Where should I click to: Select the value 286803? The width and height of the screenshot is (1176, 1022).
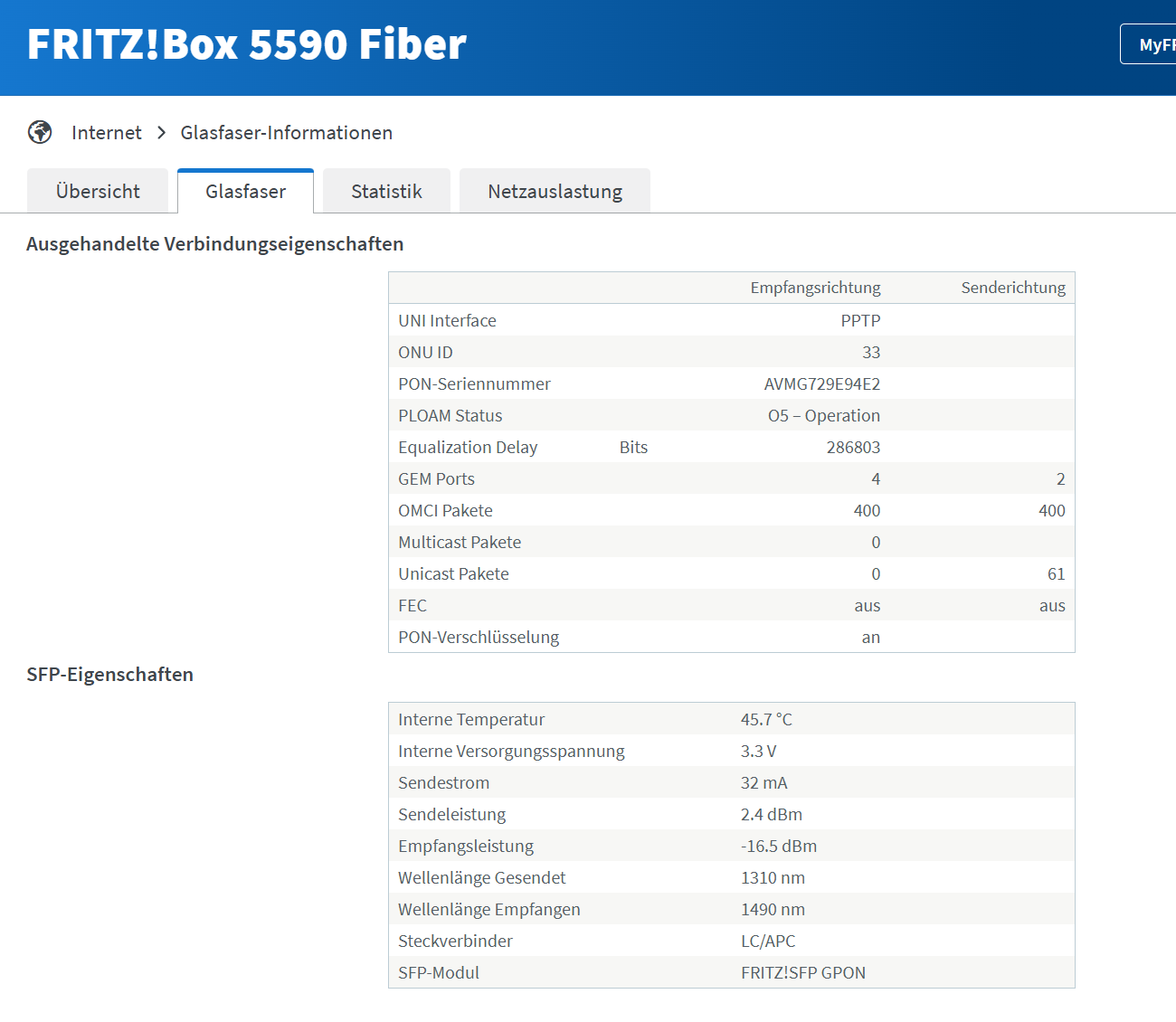(853, 448)
